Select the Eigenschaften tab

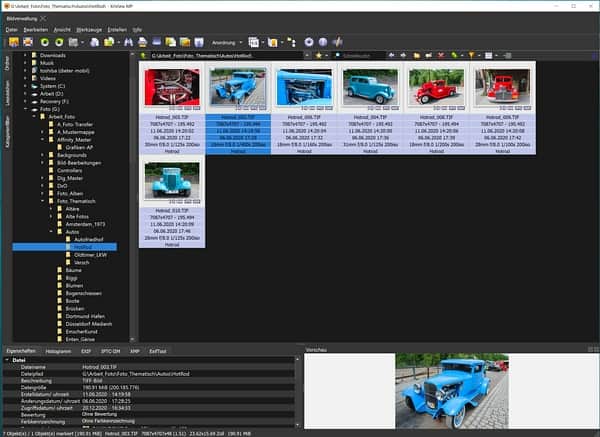click(x=21, y=351)
